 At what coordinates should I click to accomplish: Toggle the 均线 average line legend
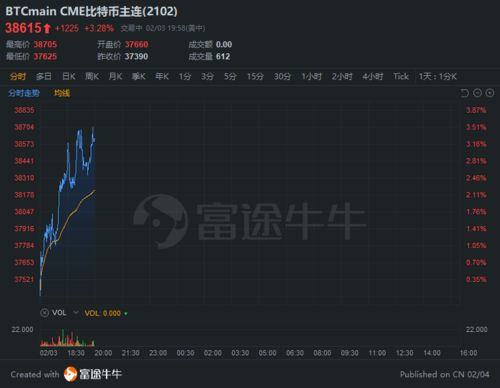click(62, 93)
